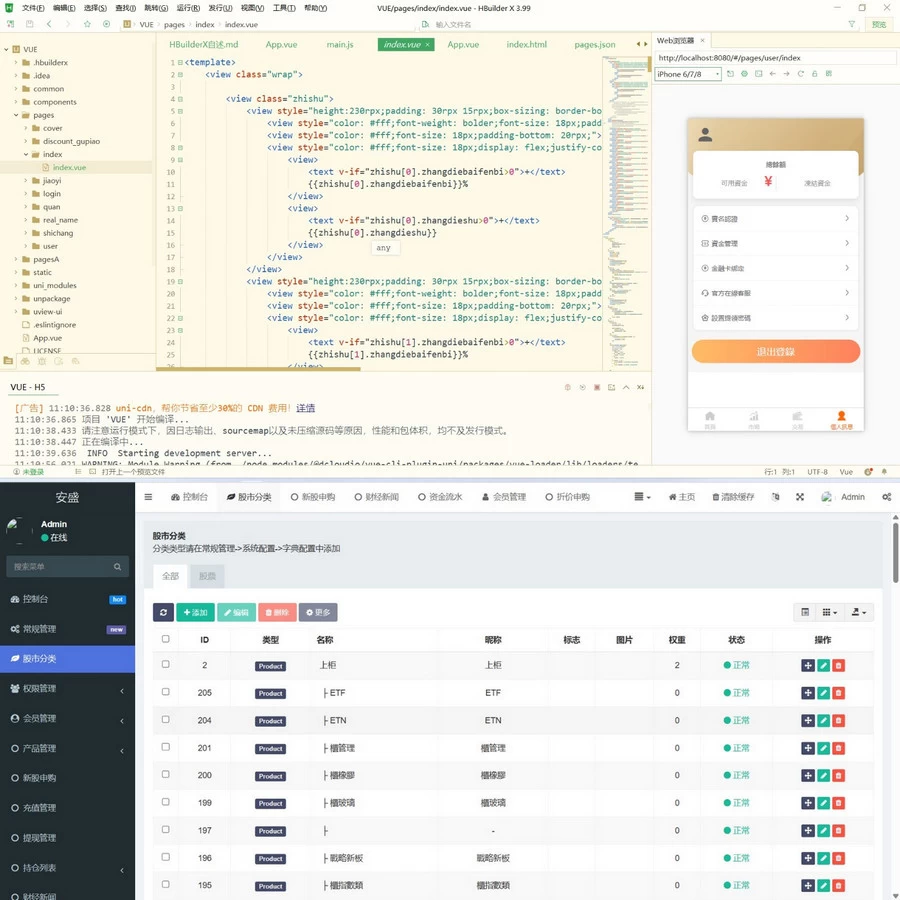The width and height of the screenshot is (900, 900).
Task: Click the notification bell in HBuilder status bar
Action: pos(884,472)
